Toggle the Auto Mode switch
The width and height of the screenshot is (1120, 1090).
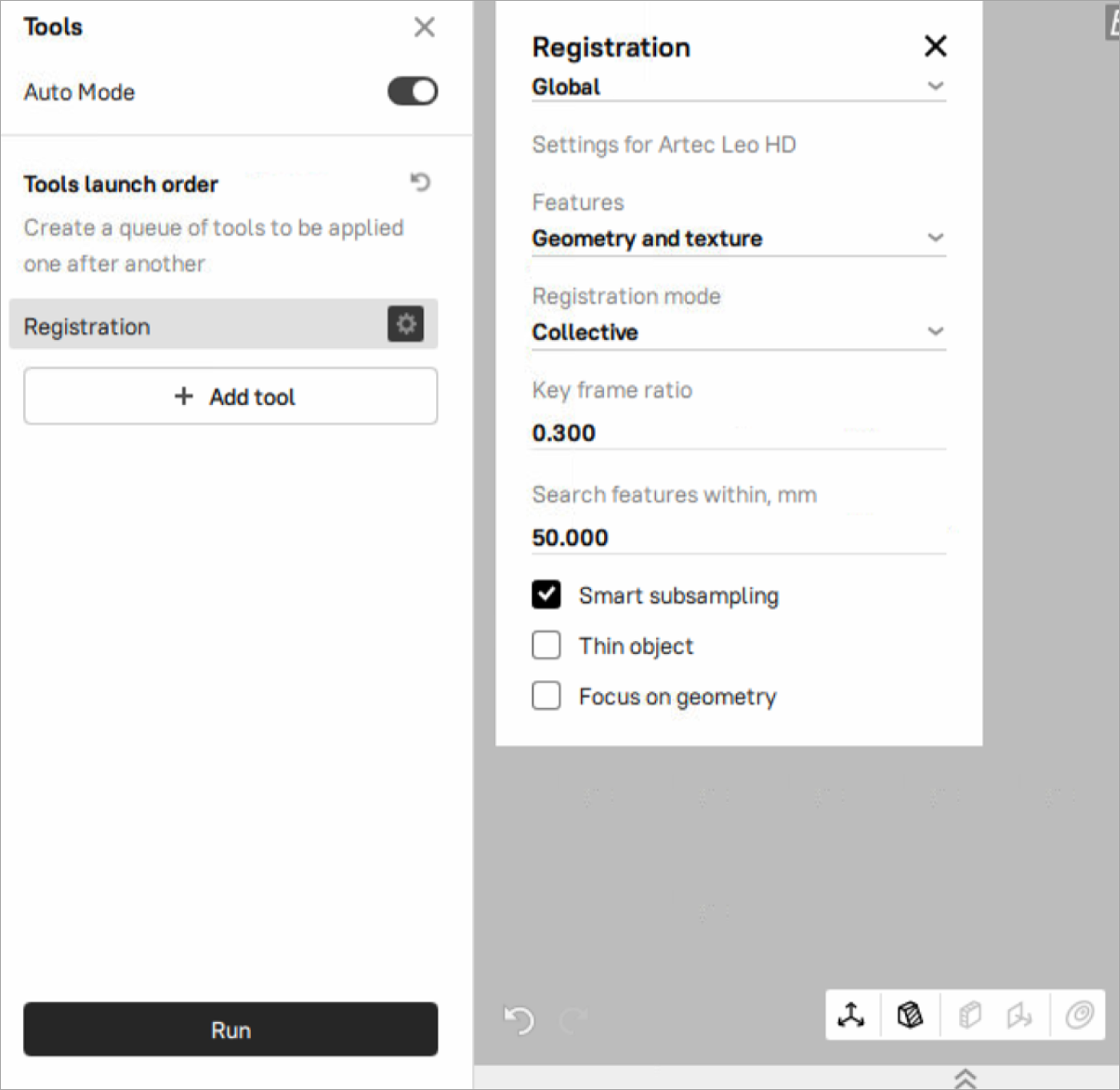[x=413, y=91]
